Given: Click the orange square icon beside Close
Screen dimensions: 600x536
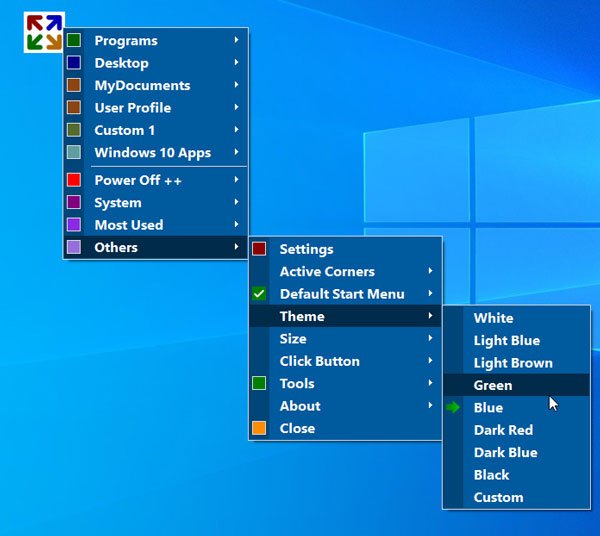Looking at the screenshot, I should pos(259,428).
